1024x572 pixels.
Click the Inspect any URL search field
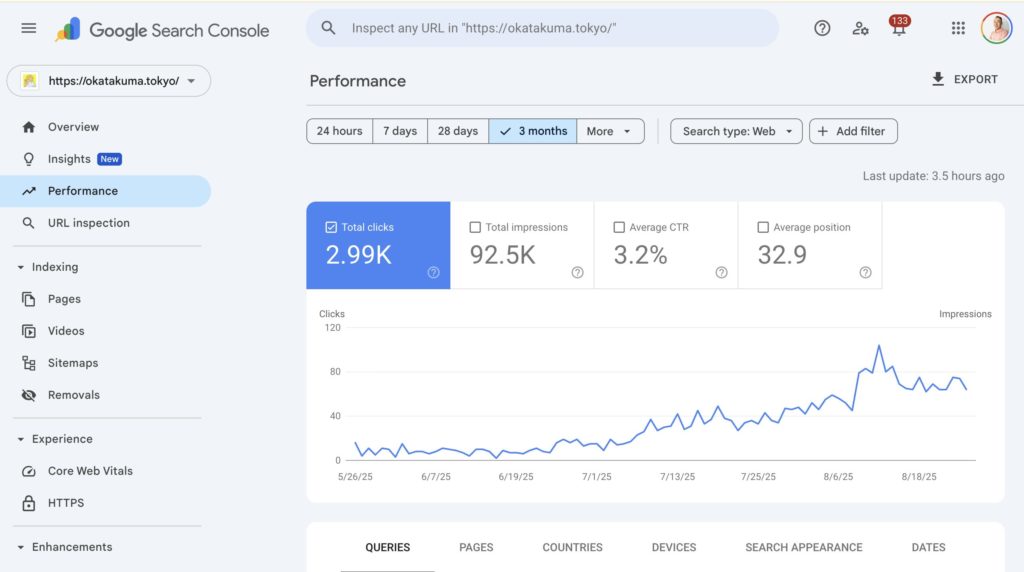point(542,28)
